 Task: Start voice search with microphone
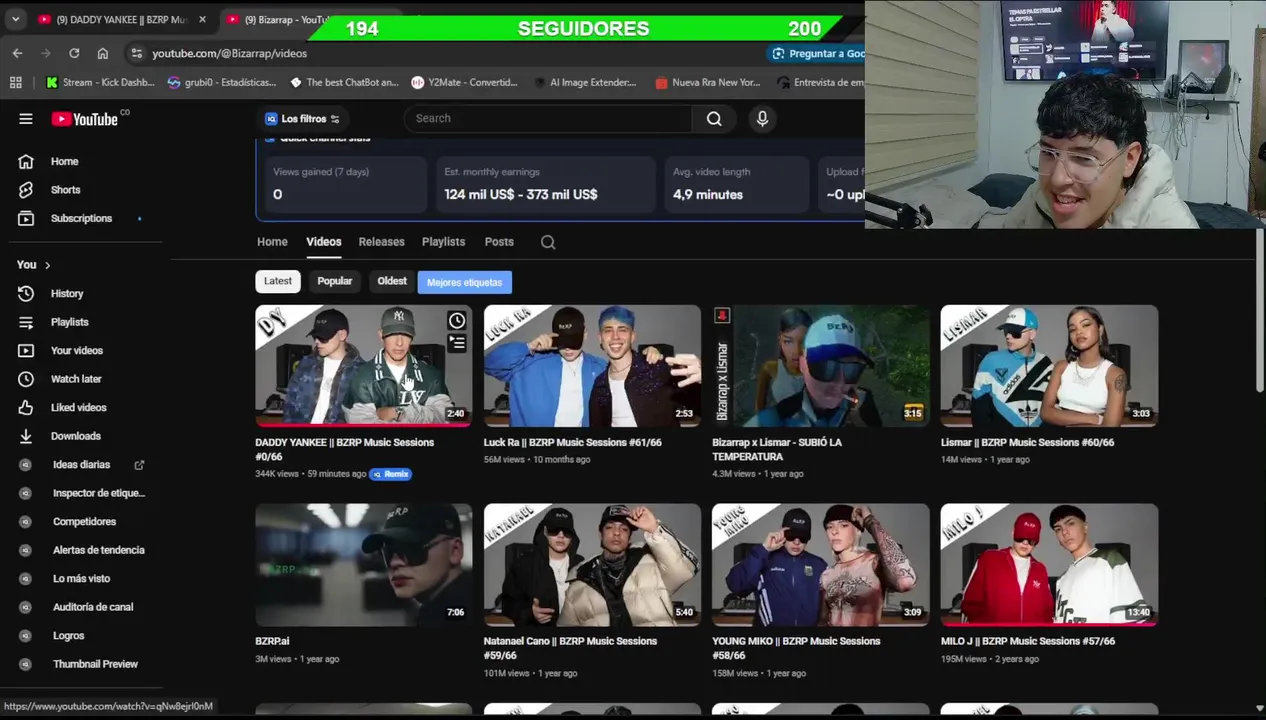coord(762,118)
